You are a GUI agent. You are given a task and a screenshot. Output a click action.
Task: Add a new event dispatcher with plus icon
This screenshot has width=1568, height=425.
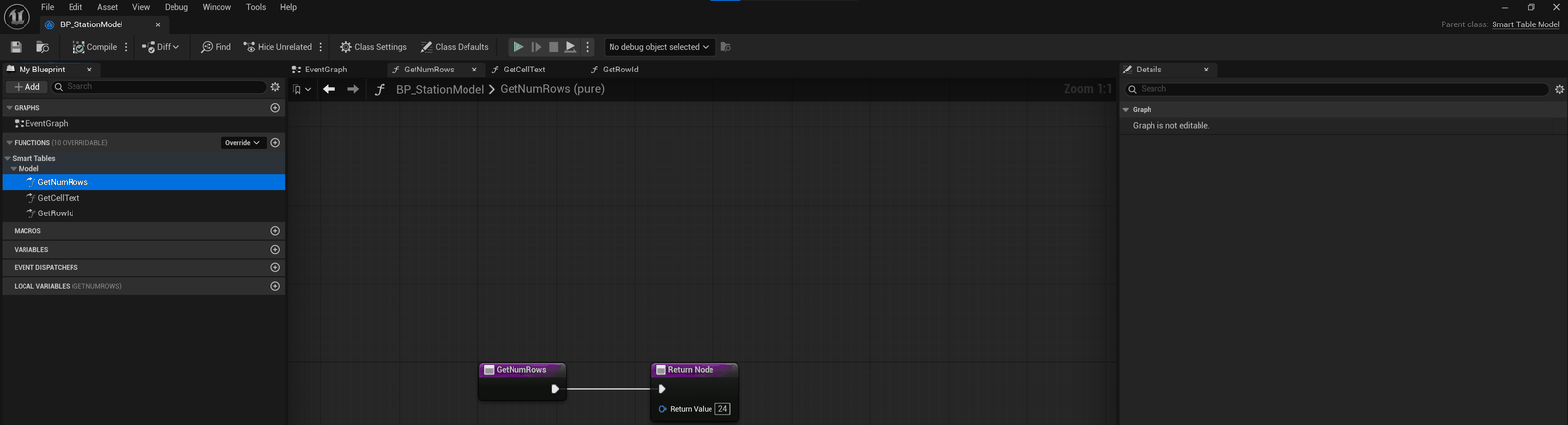(275, 267)
